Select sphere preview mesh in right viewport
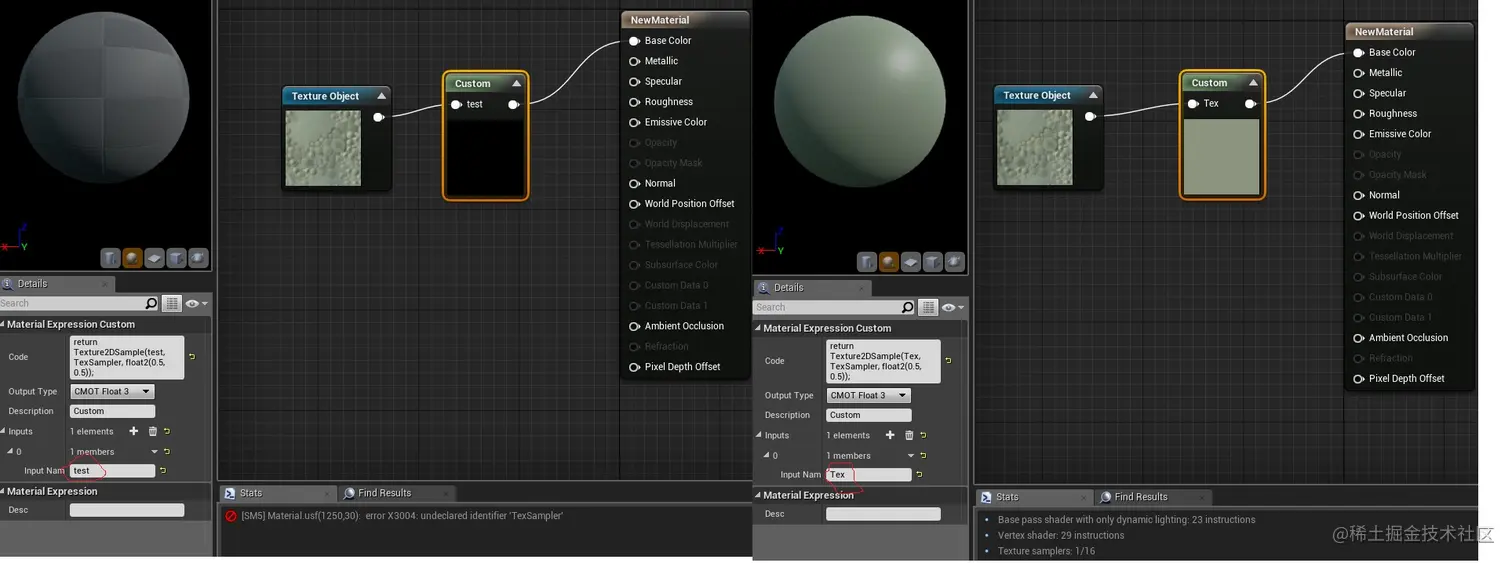1512x563 pixels. tap(889, 262)
